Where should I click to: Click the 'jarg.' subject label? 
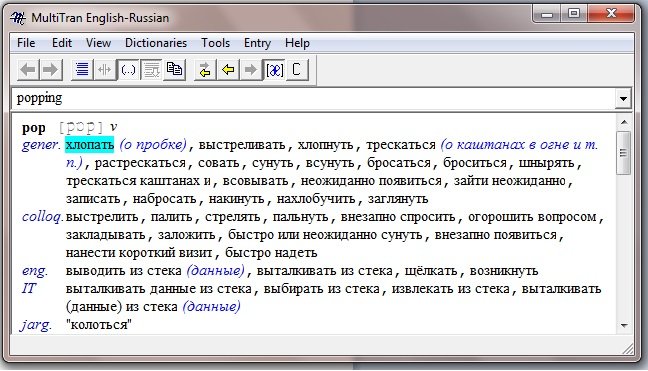37,325
